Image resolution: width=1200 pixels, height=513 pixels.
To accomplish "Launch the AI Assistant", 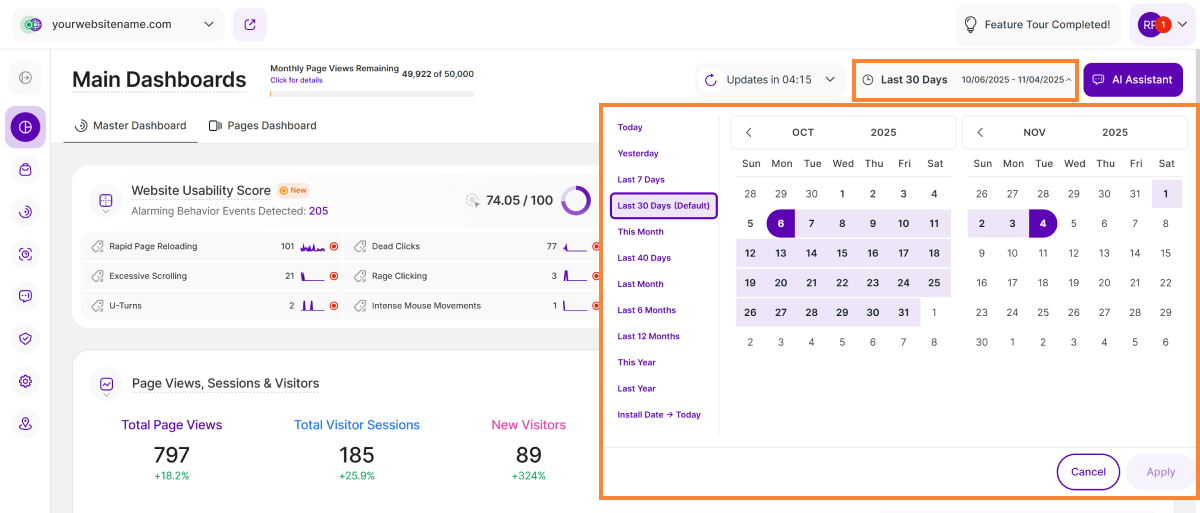I will (1132, 80).
